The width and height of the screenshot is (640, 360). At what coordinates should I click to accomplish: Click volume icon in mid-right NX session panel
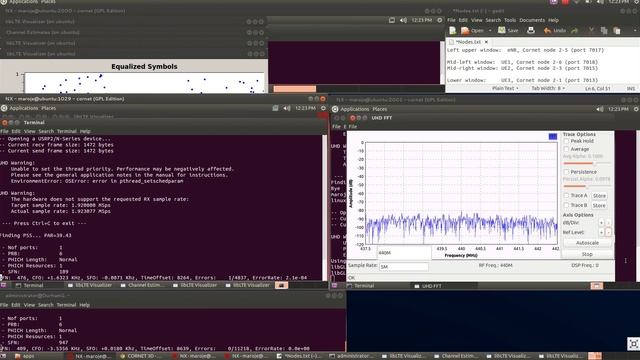[x=600, y=109]
